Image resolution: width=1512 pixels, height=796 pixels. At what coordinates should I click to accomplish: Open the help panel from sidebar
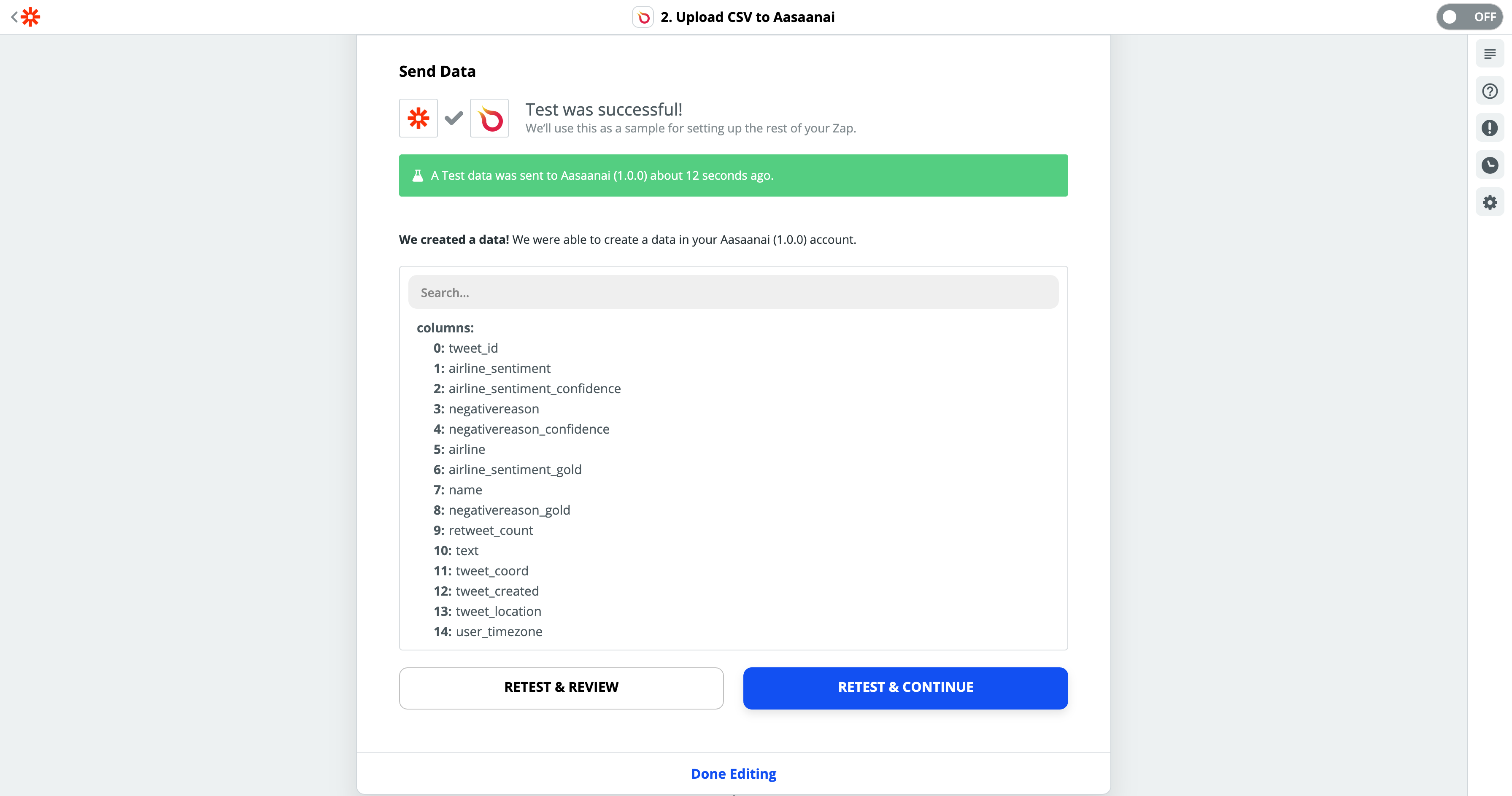click(1490, 91)
